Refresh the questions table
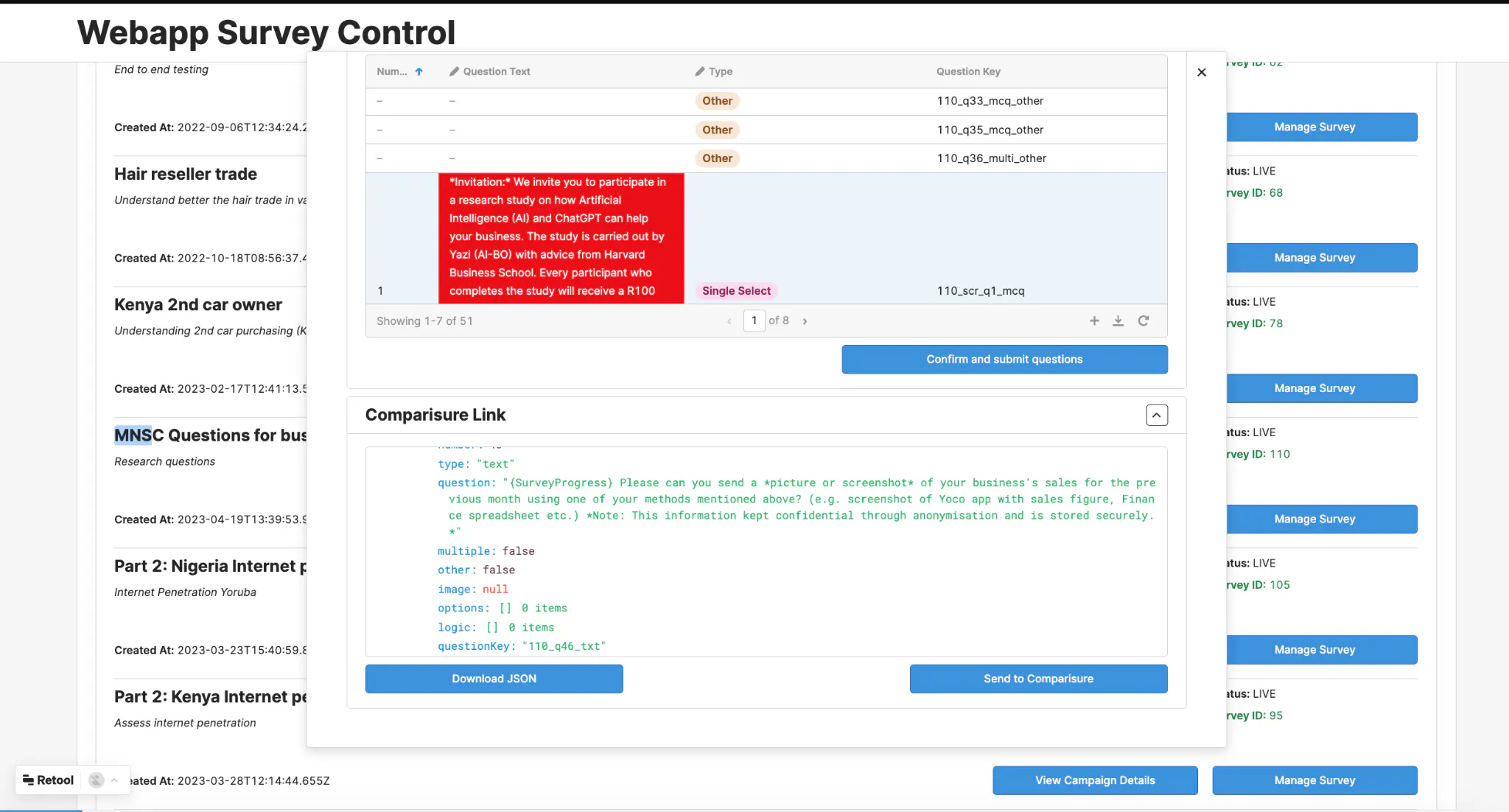 (x=1143, y=321)
